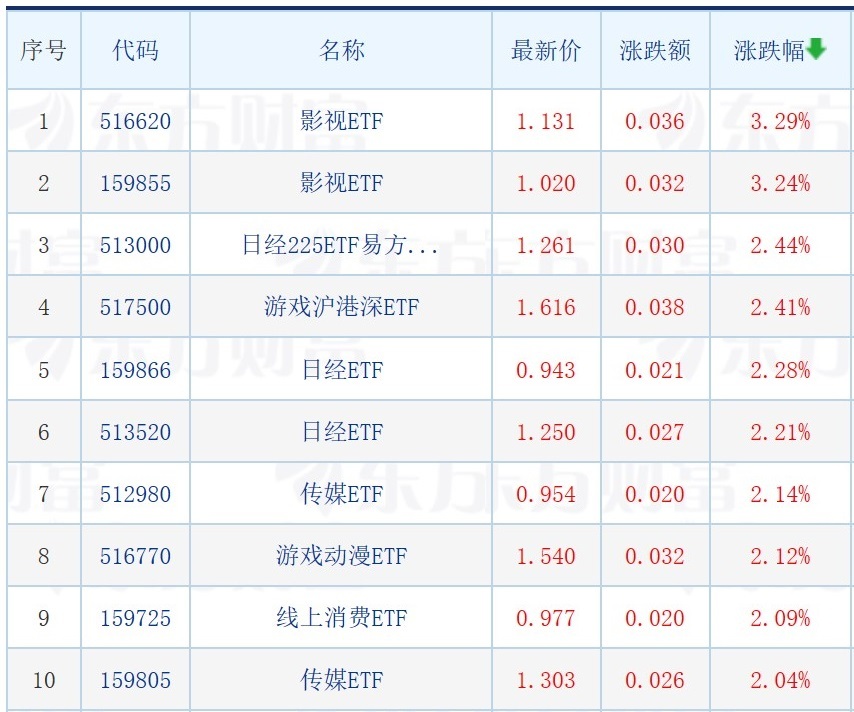Viewport: 854px width, 712px height.
Task: Open the 游戏动漫ETF name link
Action: tap(341, 556)
